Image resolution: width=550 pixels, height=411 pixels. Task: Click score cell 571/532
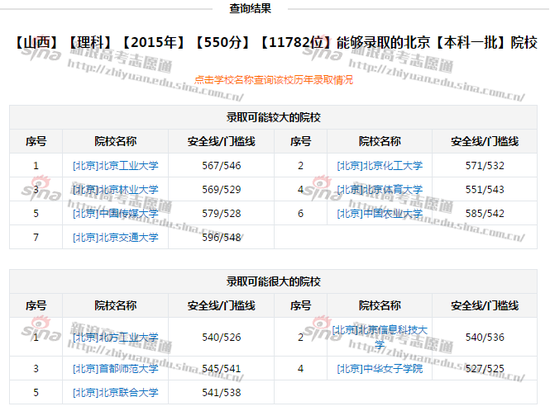(485, 166)
